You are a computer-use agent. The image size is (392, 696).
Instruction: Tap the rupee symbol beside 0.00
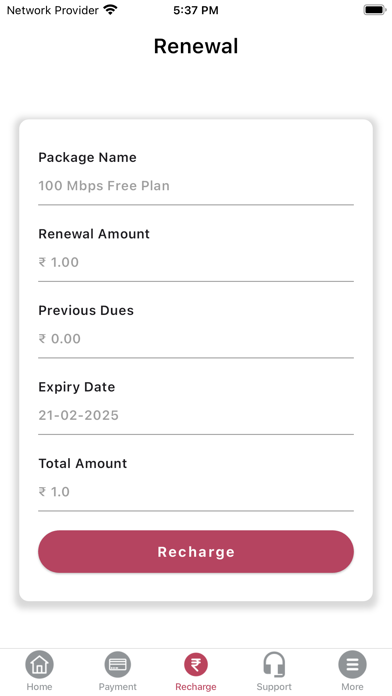pos(42,339)
